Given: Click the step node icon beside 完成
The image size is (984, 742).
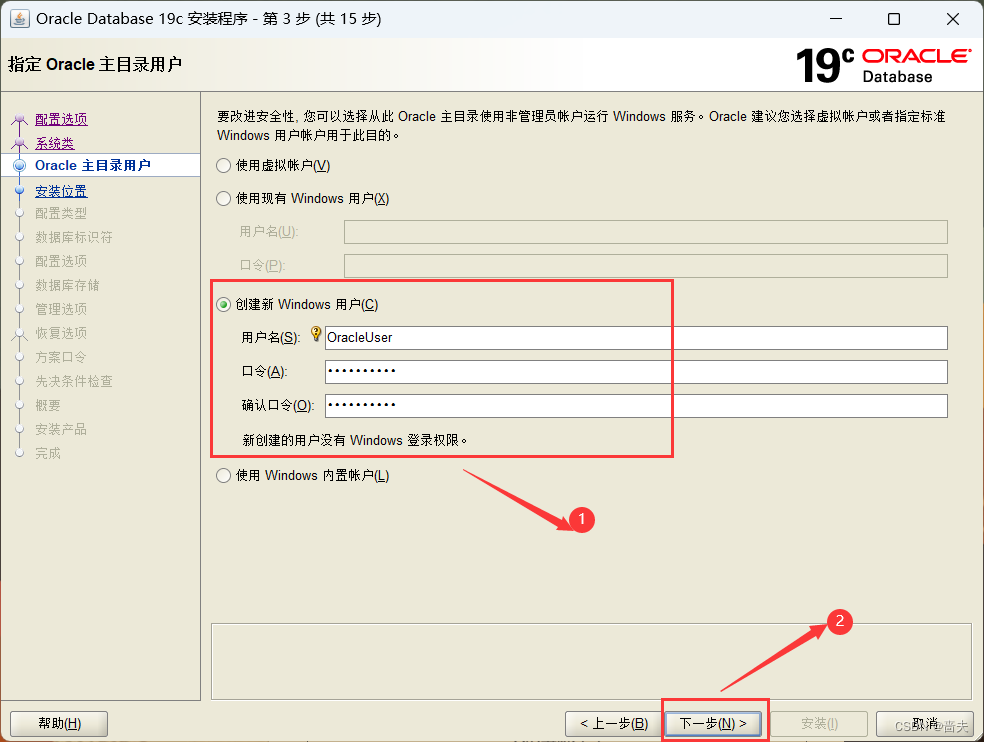Looking at the screenshot, I should pyautogui.click(x=22, y=452).
